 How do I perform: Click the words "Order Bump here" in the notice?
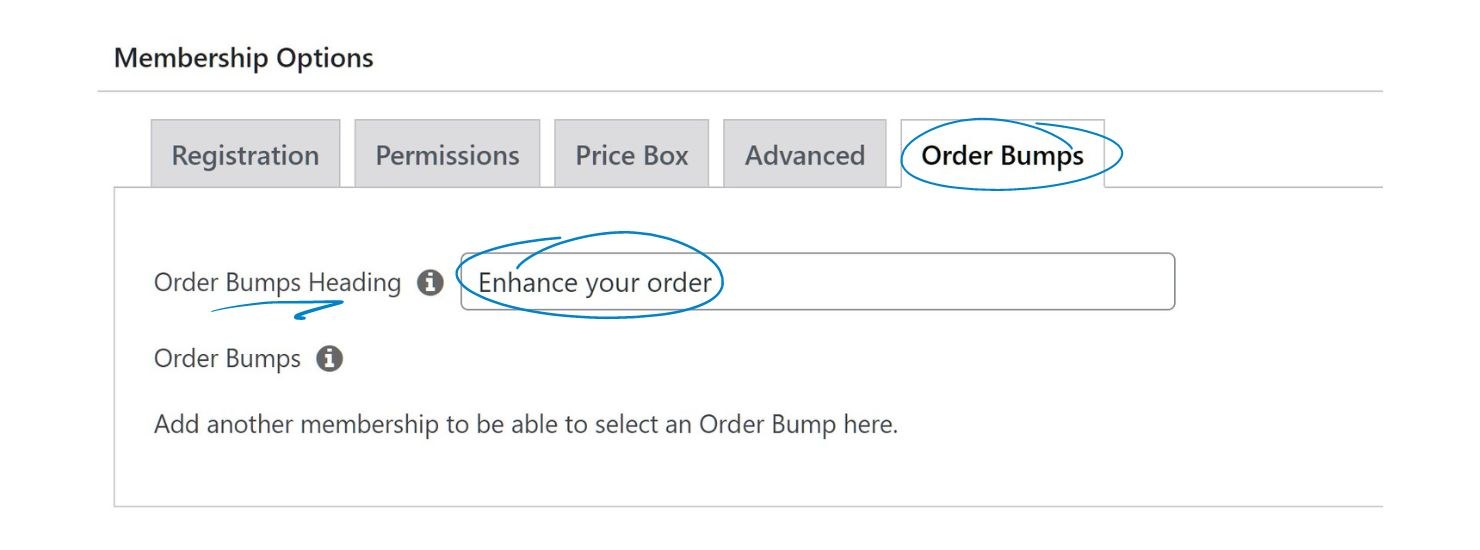[x=798, y=424]
